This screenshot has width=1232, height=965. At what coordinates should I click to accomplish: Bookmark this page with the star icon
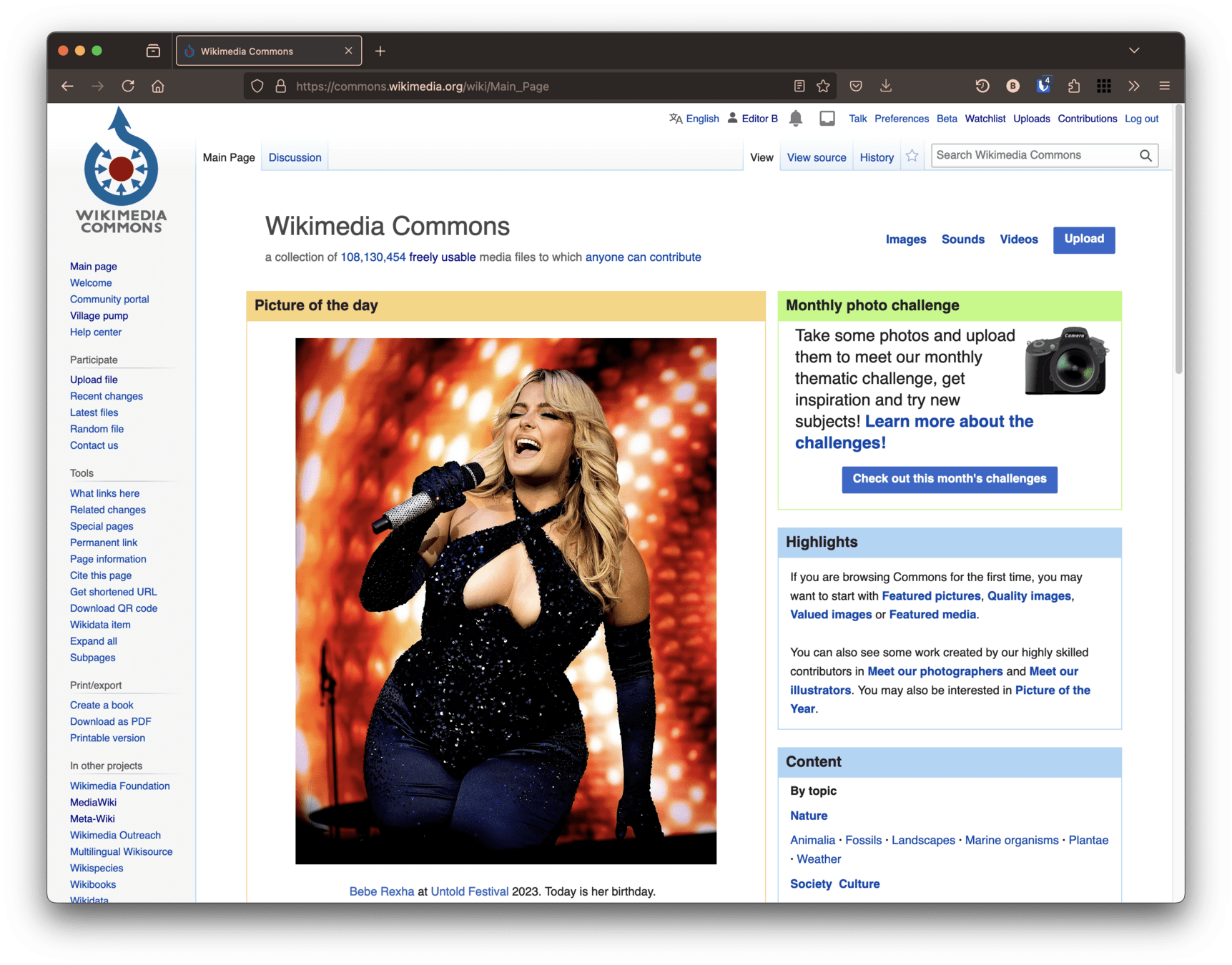[823, 86]
